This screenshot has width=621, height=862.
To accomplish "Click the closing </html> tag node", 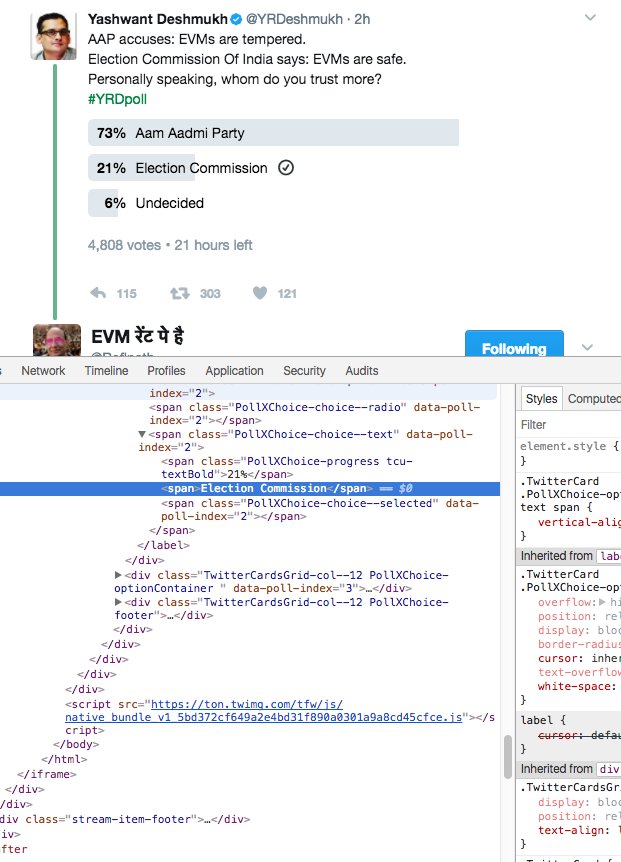I will pyautogui.click(x=64, y=759).
